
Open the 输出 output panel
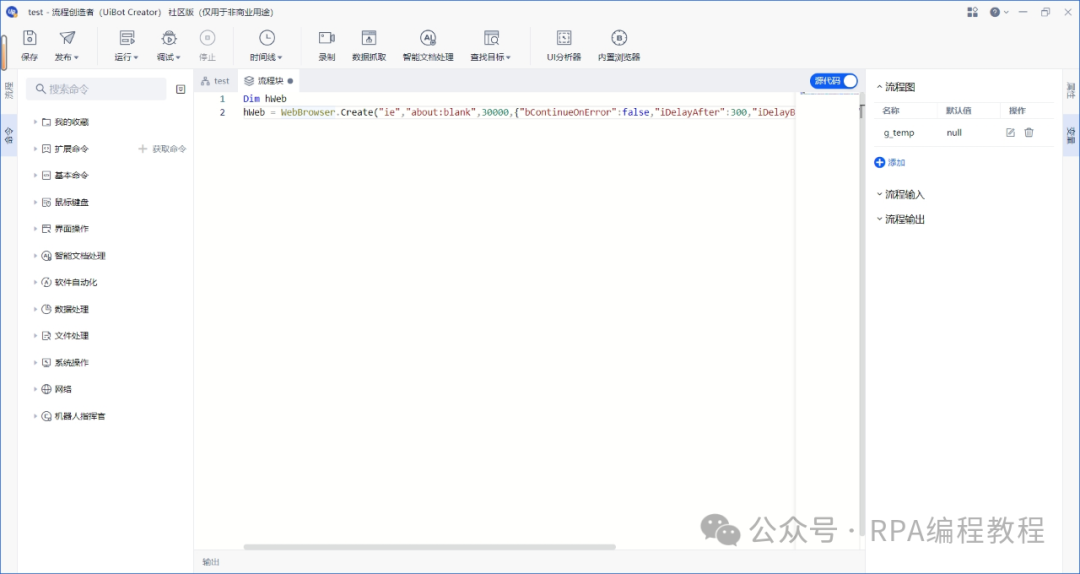pos(211,562)
